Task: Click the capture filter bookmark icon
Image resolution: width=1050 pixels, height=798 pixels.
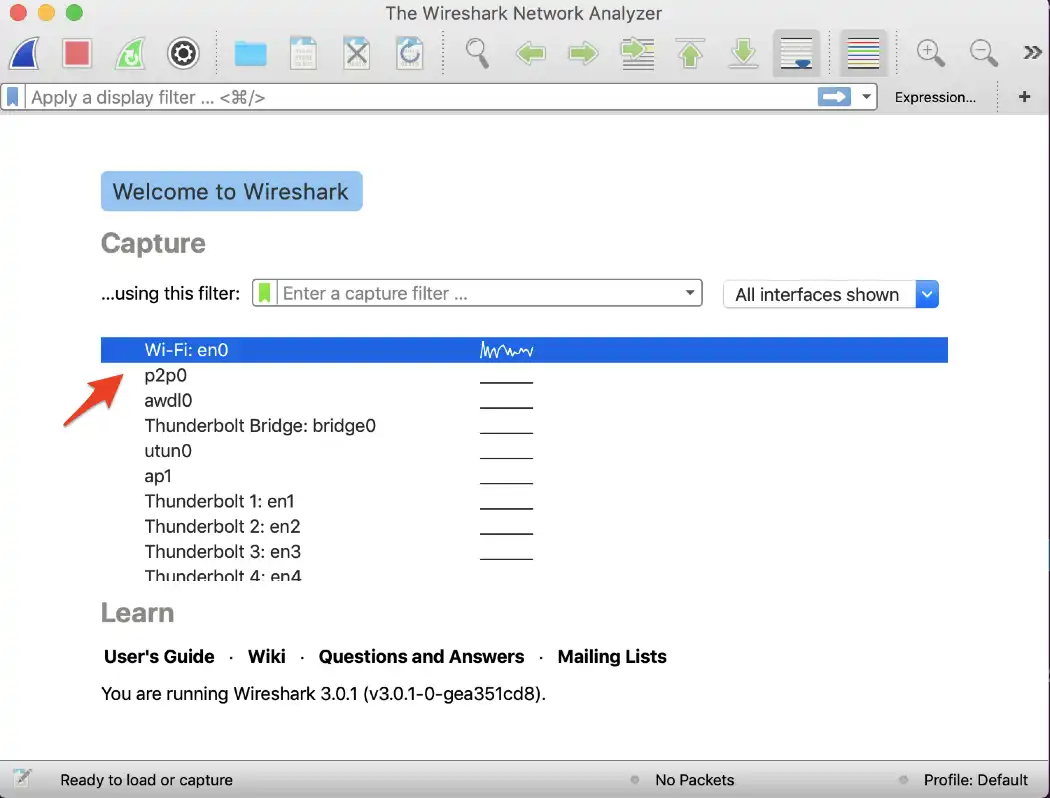Action: pos(265,293)
